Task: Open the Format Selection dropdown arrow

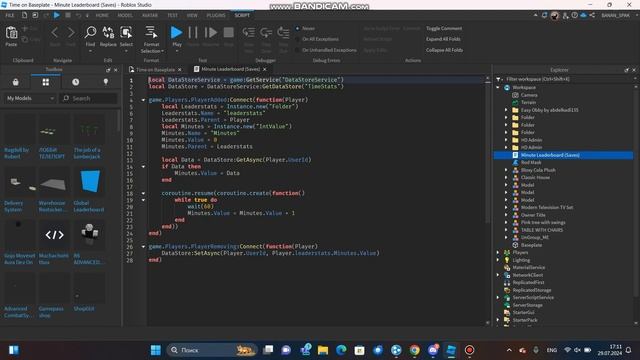Action: click(162, 51)
